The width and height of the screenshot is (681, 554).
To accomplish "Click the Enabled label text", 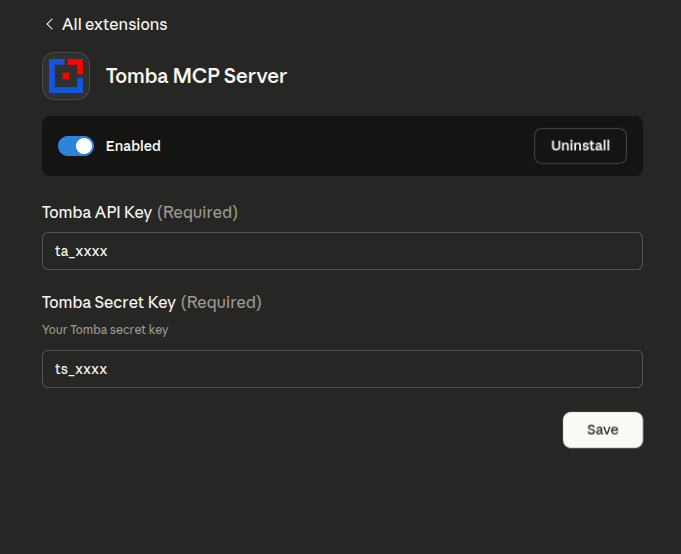I will click(133, 146).
